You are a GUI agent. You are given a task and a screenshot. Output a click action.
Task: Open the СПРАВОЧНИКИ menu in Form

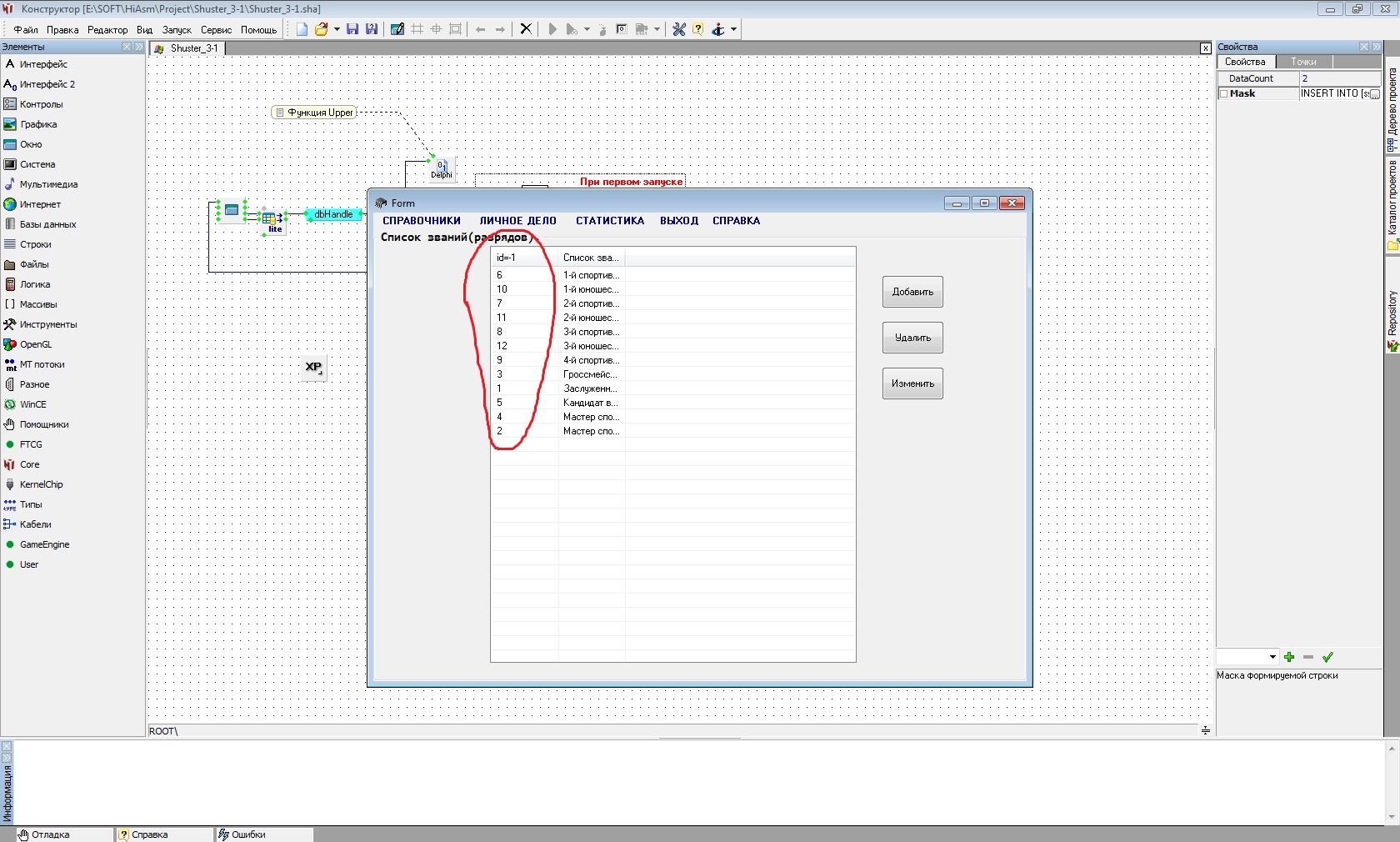[x=421, y=221]
